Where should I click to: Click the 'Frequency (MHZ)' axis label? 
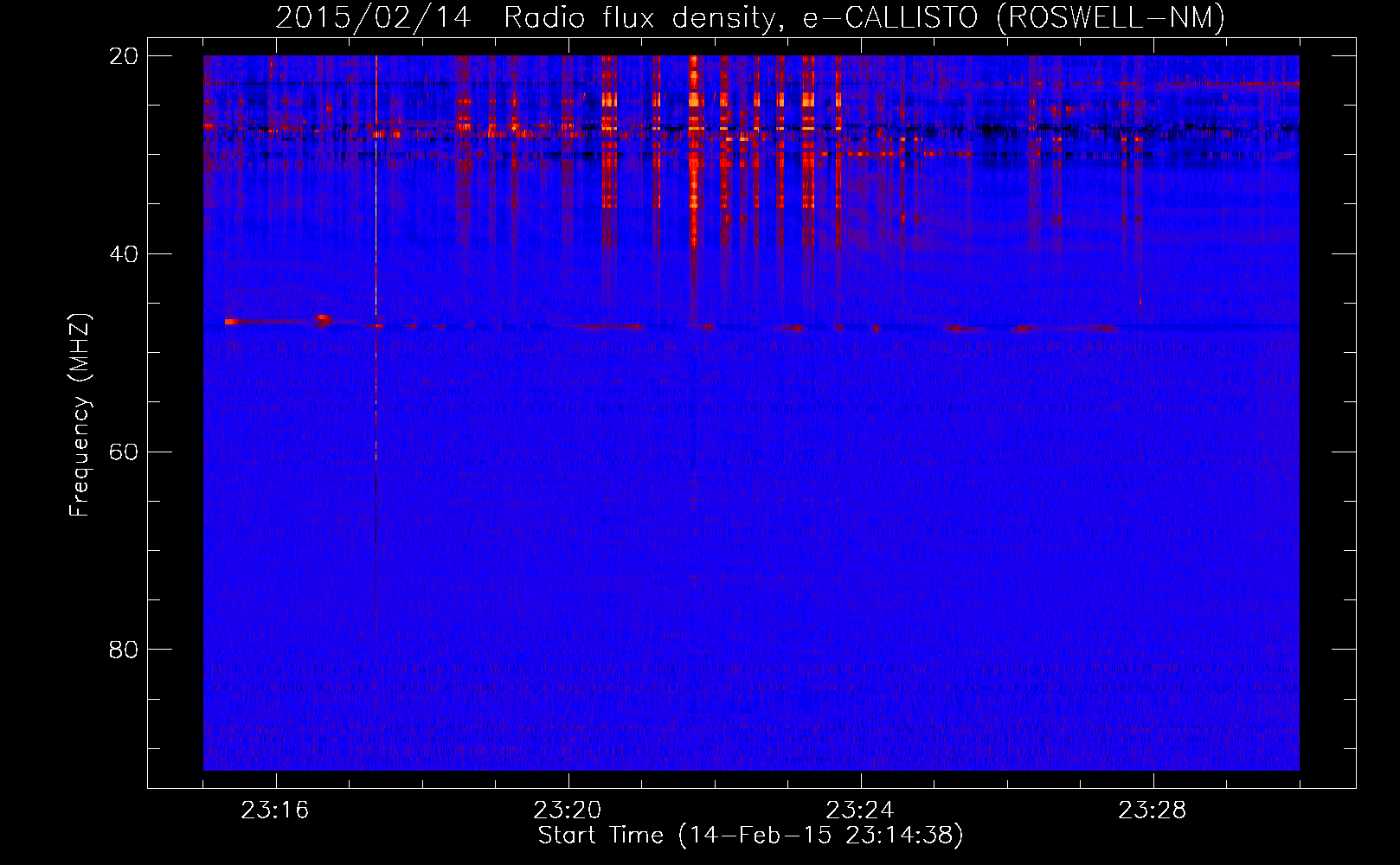80,415
